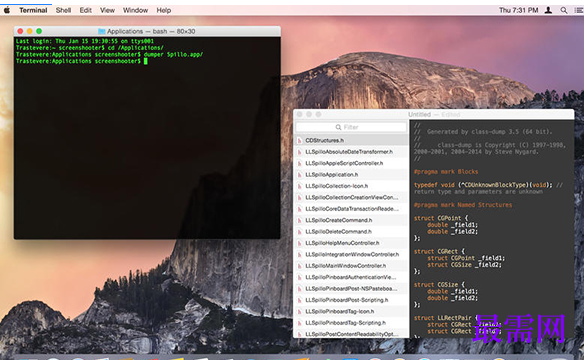Viewport: 584px width, 360px height.
Task: Select LLSpilloAppleScriptController.h file
Action: [x=351, y=163]
